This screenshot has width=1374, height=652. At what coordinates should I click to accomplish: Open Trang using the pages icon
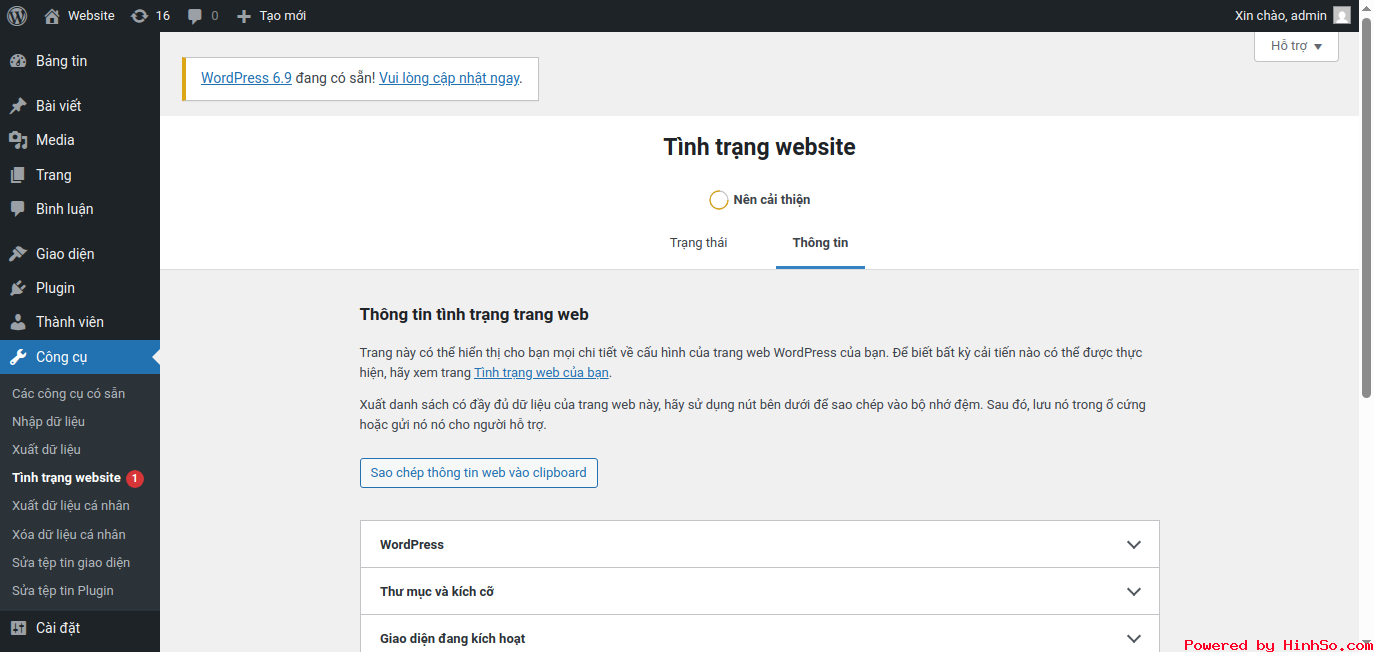coord(21,174)
